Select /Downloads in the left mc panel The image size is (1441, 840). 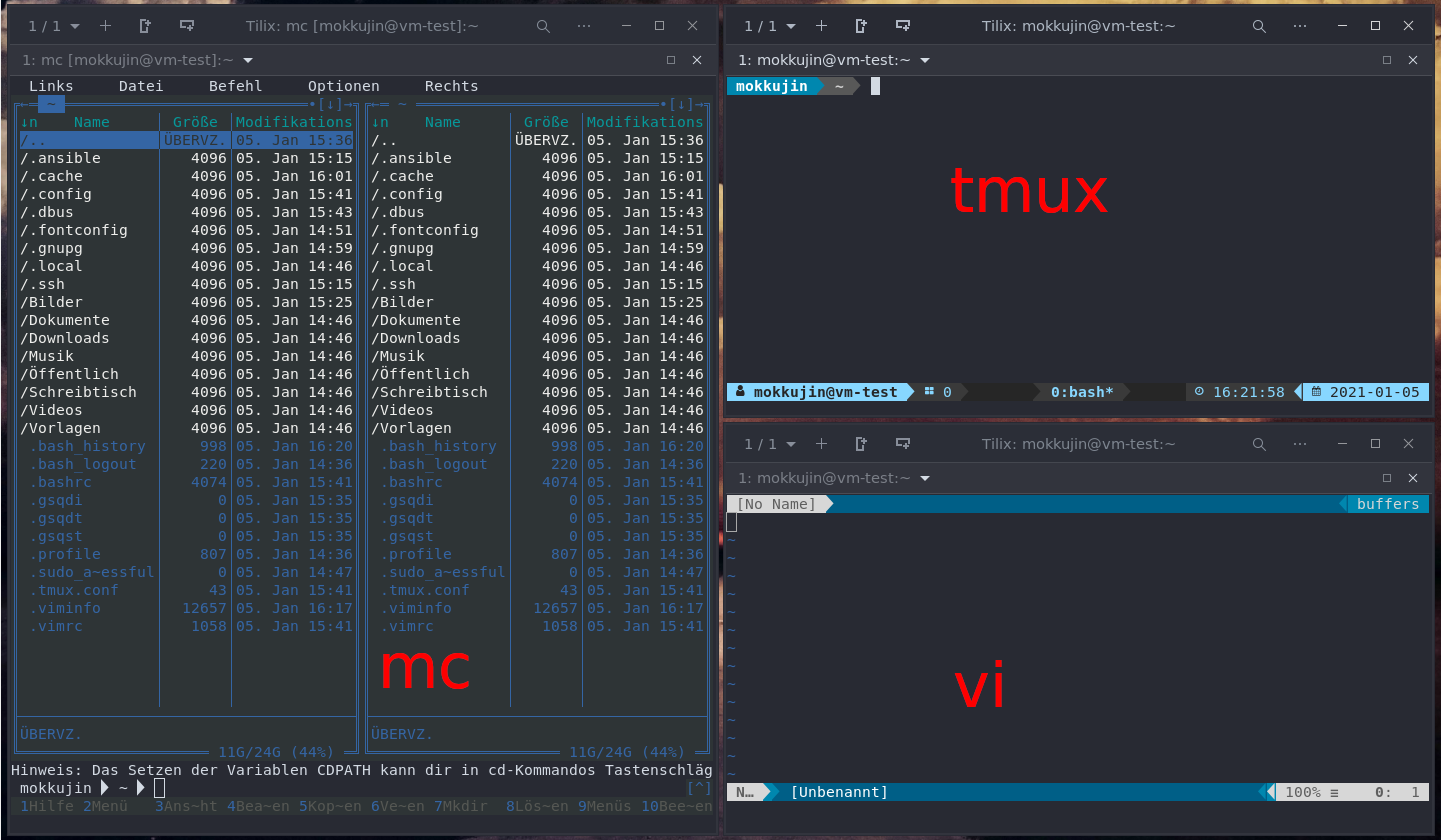(187, 338)
